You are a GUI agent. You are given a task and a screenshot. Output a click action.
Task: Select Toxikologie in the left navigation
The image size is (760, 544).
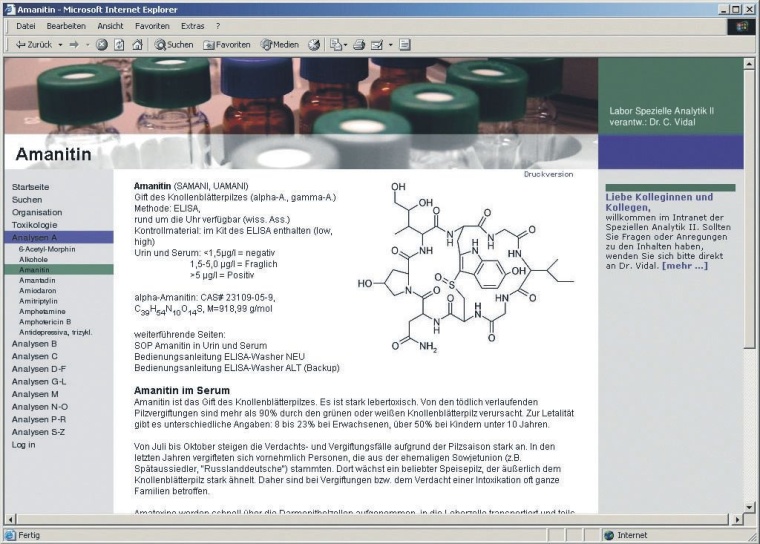click(35, 225)
